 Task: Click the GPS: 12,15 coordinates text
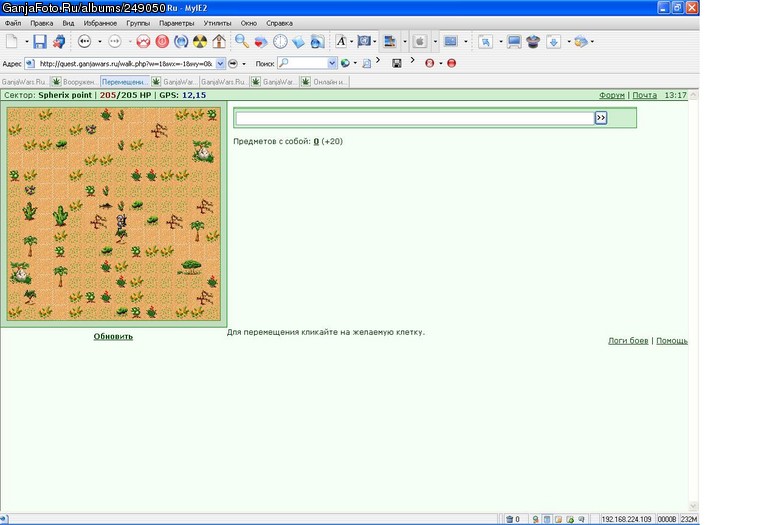pyautogui.click(x=183, y=95)
